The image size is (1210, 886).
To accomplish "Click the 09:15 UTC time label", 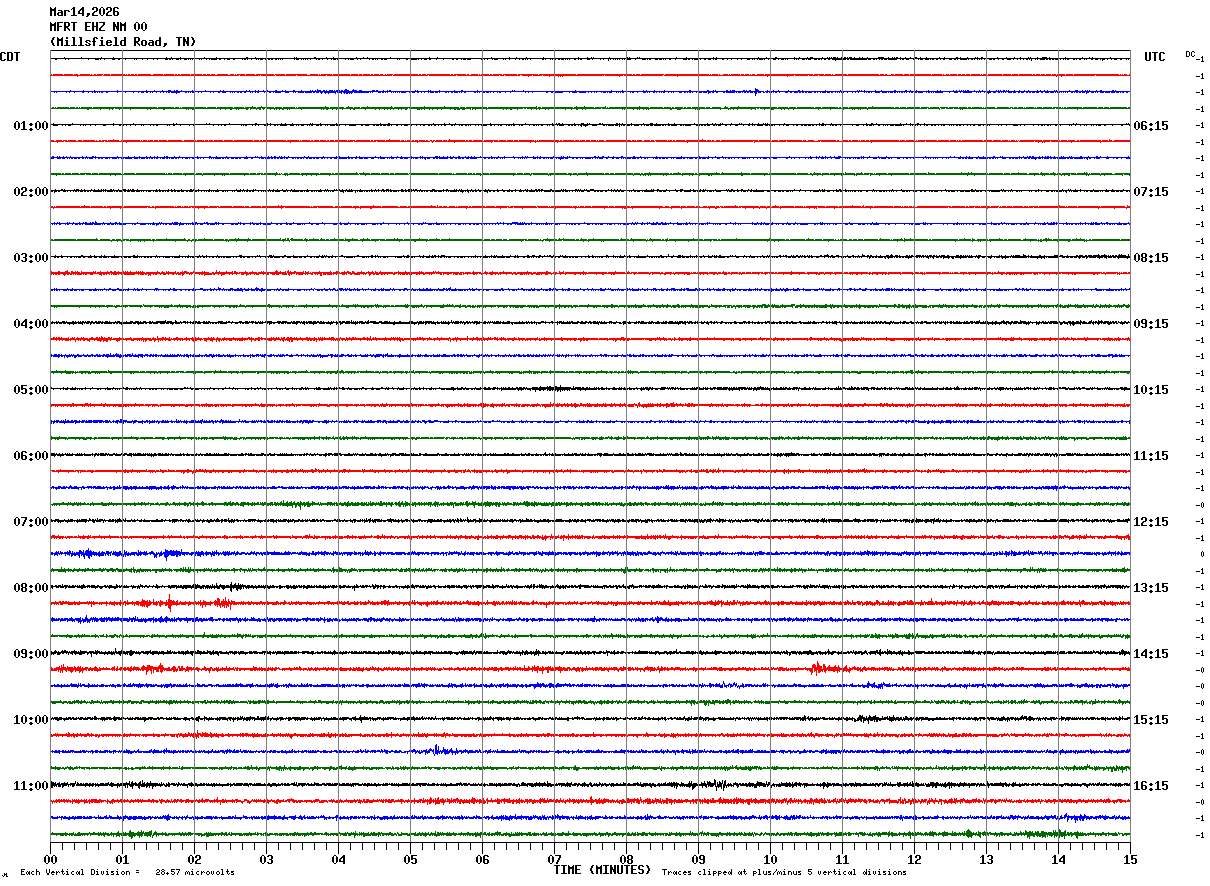I will point(1151,324).
